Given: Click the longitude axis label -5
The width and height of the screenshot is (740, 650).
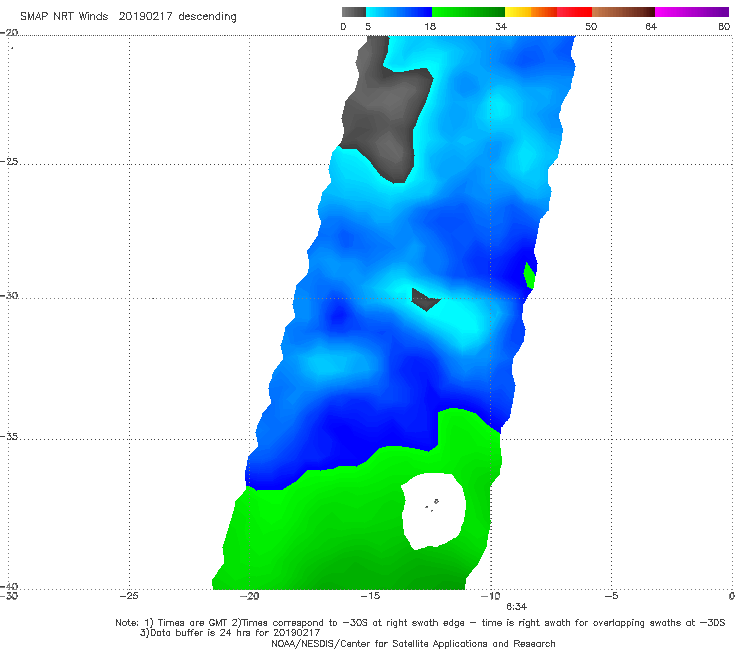Looking at the screenshot, I should click(611, 596).
